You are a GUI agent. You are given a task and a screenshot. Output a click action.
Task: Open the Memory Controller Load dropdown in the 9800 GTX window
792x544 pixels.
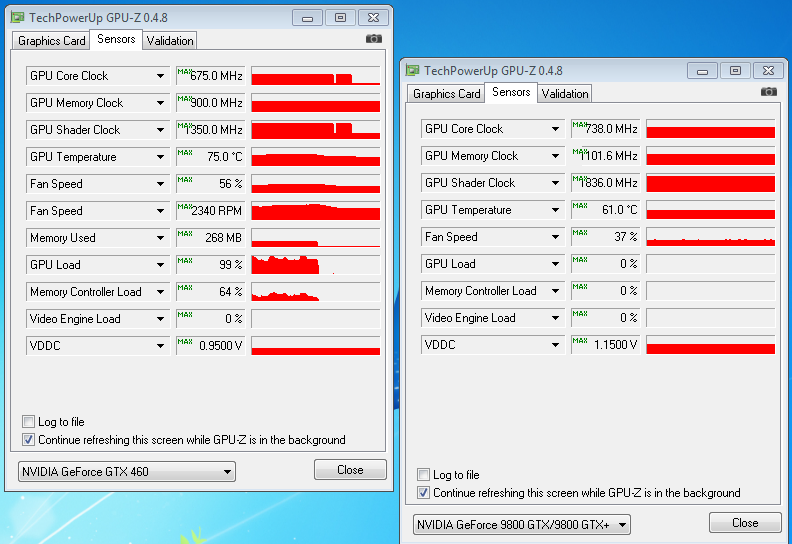(492, 291)
